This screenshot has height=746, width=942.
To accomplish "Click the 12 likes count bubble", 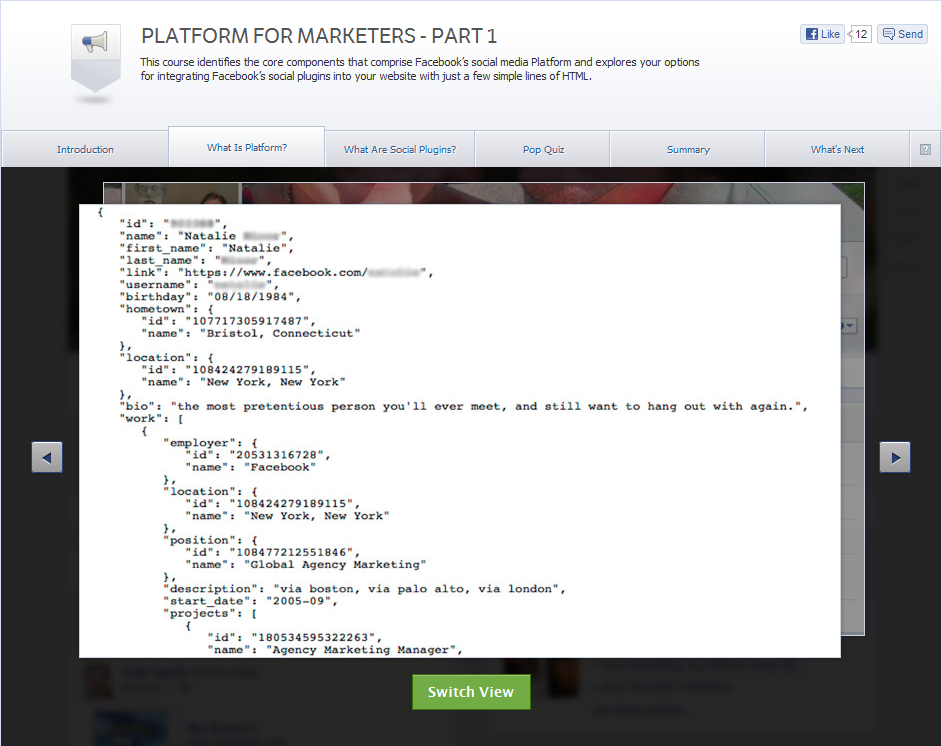I will (860, 34).
